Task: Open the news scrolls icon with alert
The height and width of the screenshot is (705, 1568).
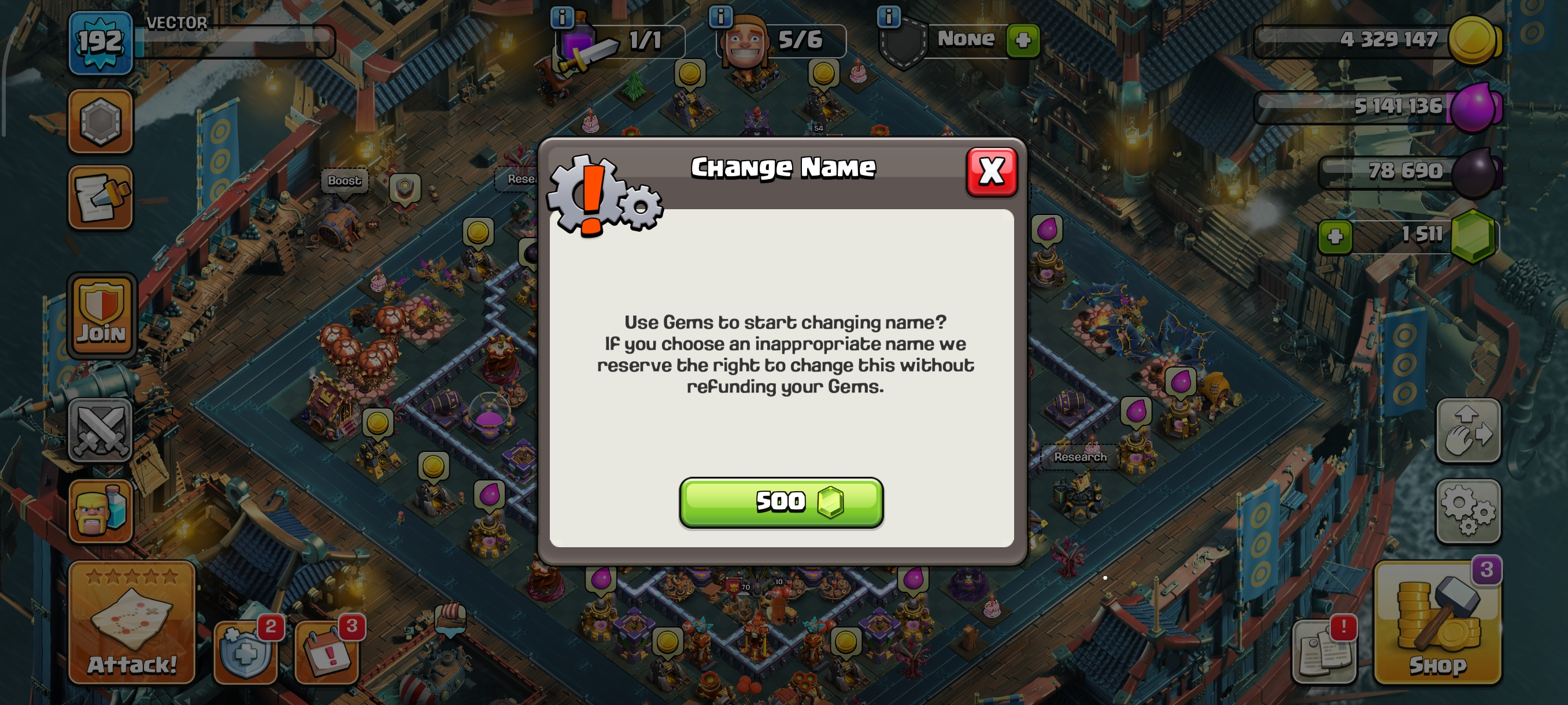Action: point(1325,650)
